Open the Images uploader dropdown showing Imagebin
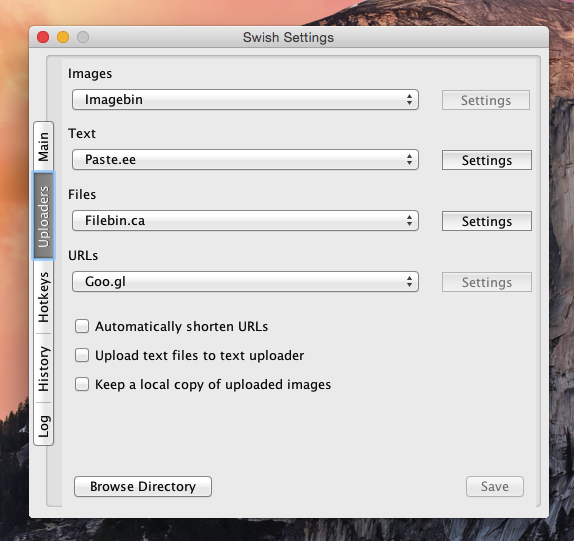This screenshot has height=541, width=574. [x=245, y=100]
